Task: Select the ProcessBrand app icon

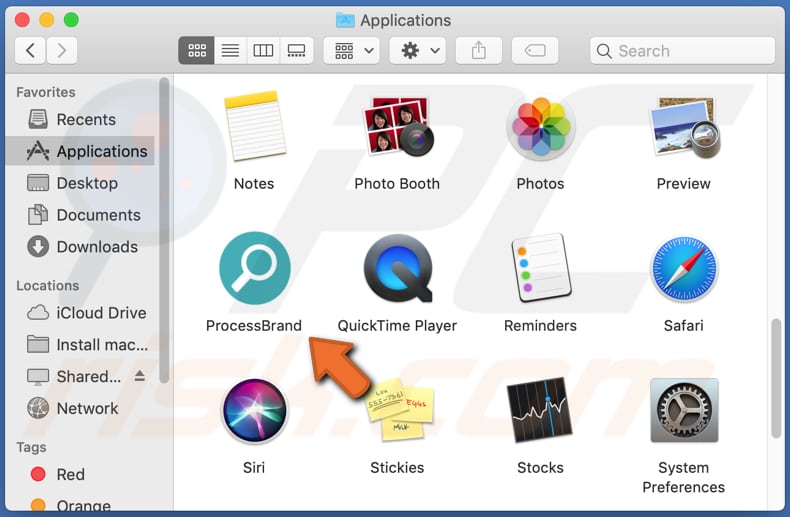Action: coord(255,268)
